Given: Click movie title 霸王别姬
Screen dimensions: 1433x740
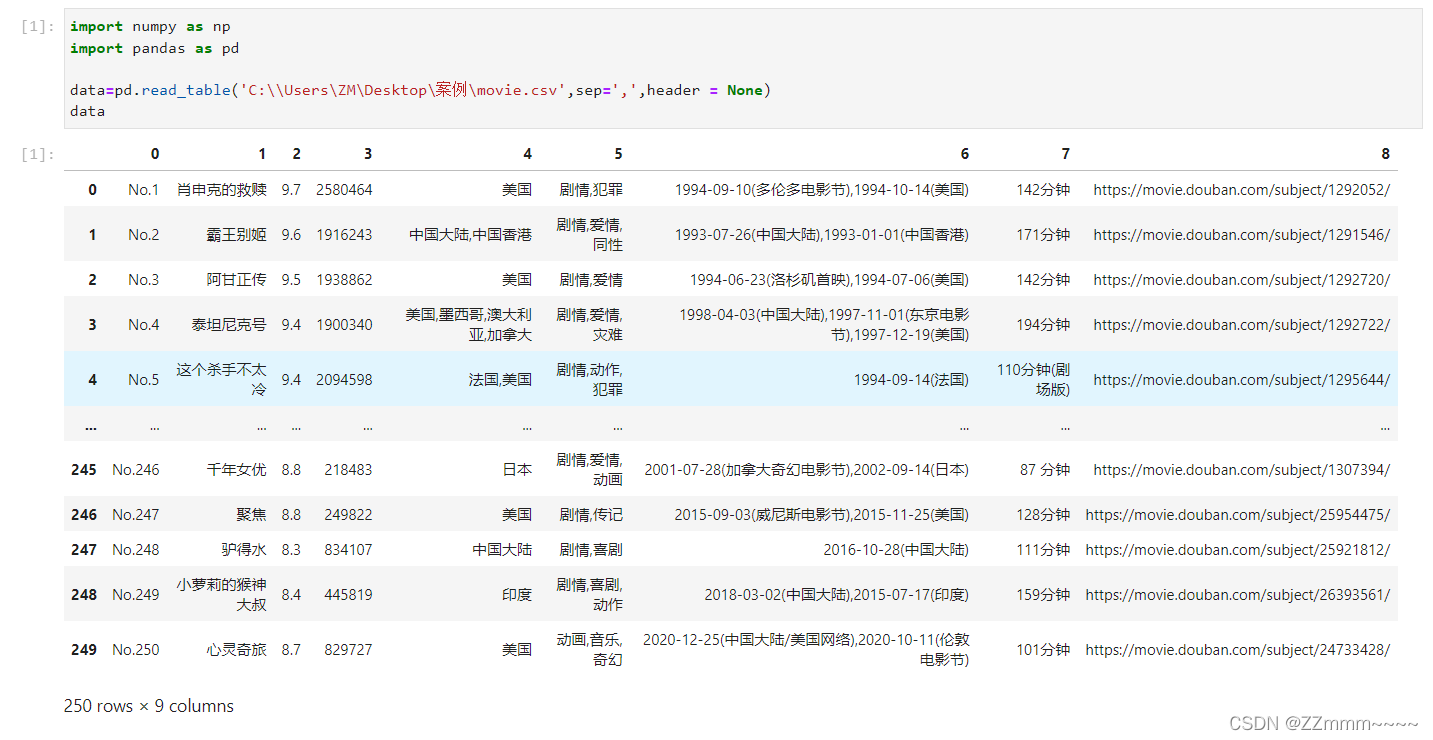Looking at the screenshot, I should pos(237,234).
